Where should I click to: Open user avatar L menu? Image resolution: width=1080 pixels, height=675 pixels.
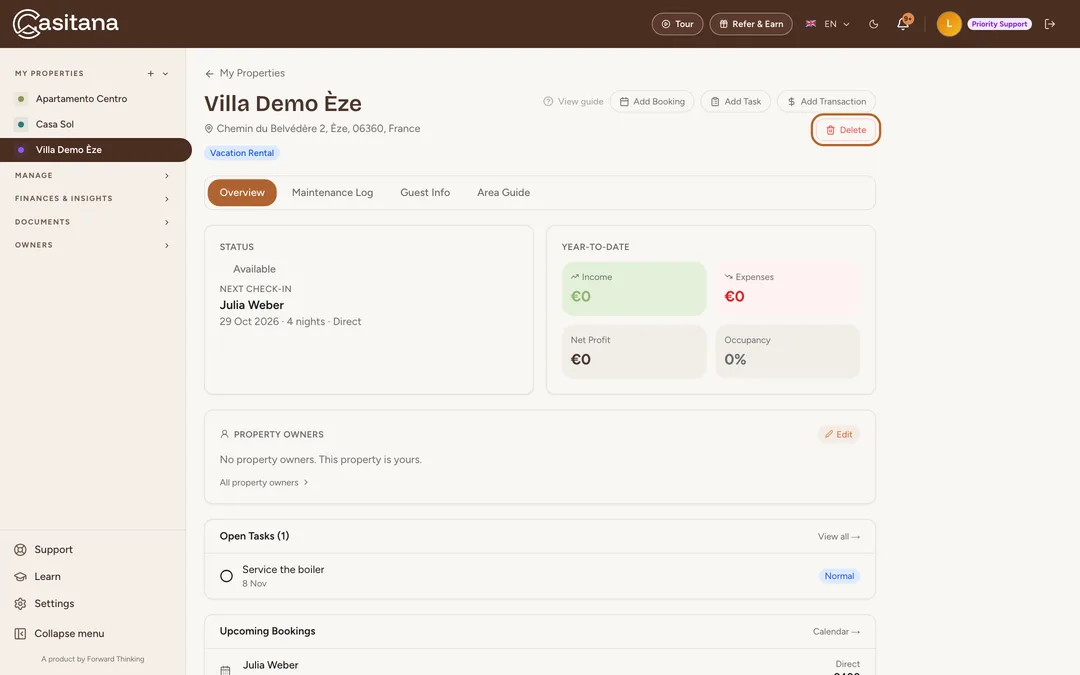(948, 24)
